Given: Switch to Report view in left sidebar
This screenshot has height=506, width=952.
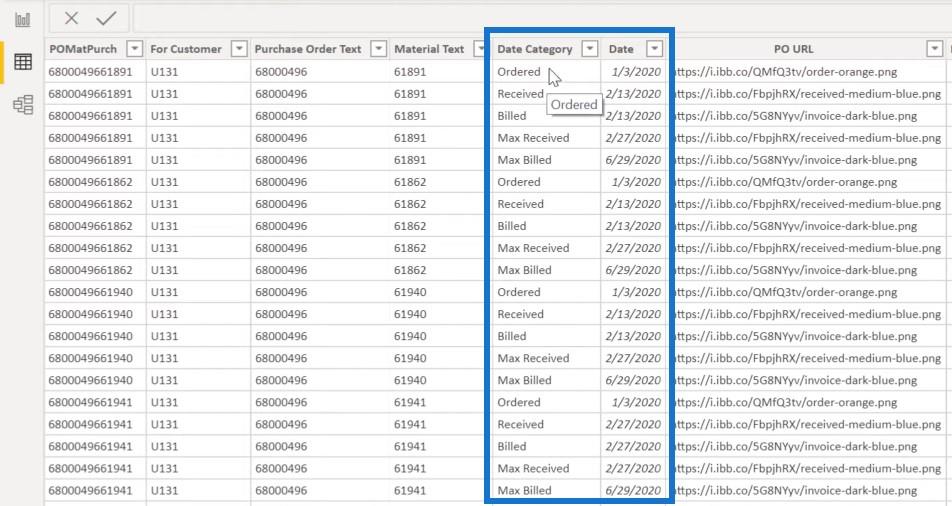Looking at the screenshot, I should click(x=22, y=20).
